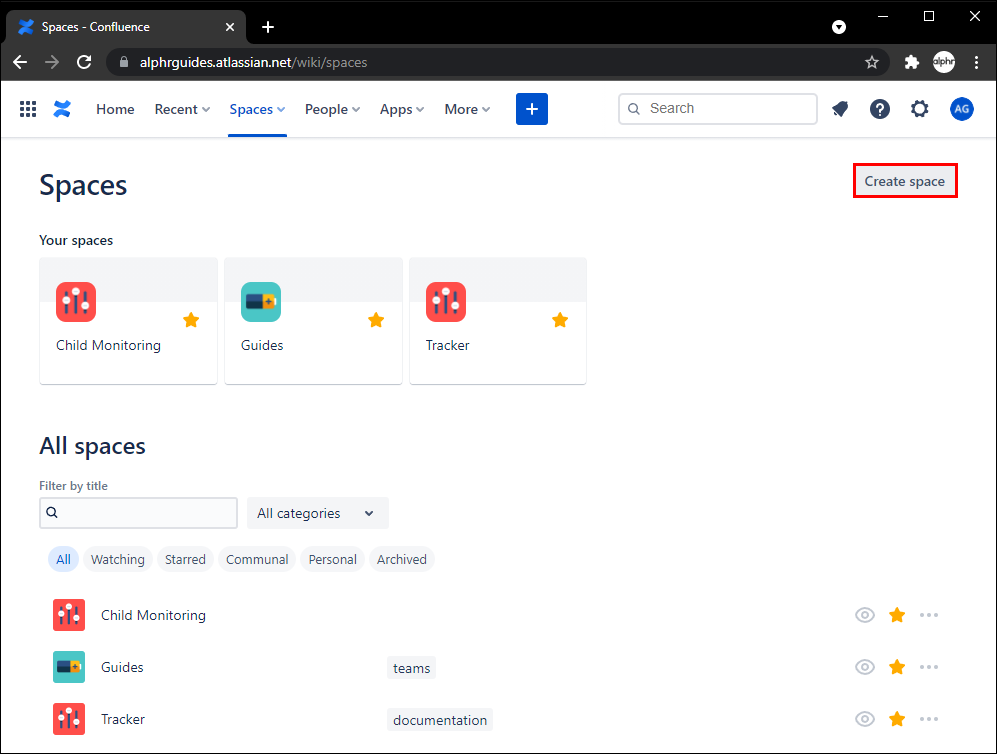997x754 pixels.
Task: Open the help question mark icon
Action: coord(879,109)
